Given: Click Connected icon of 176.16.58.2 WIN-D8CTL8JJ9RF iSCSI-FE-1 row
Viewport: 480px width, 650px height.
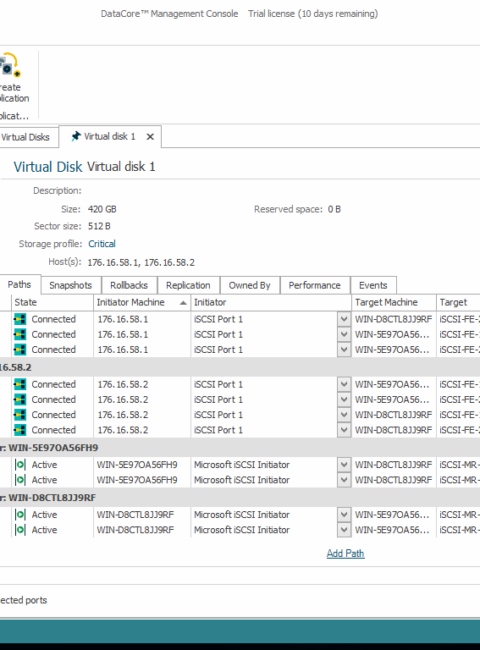Looking at the screenshot, I should (19, 415).
